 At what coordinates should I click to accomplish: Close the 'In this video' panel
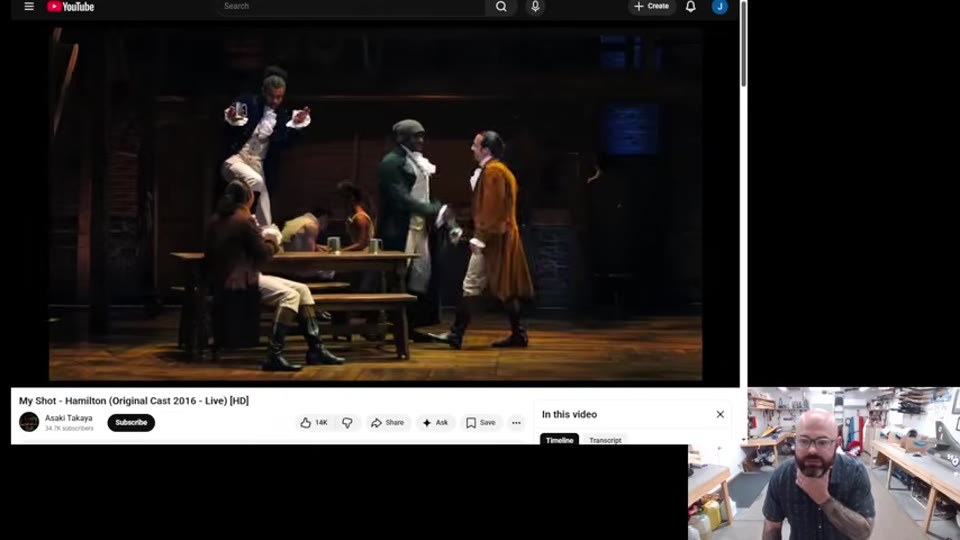tap(720, 414)
